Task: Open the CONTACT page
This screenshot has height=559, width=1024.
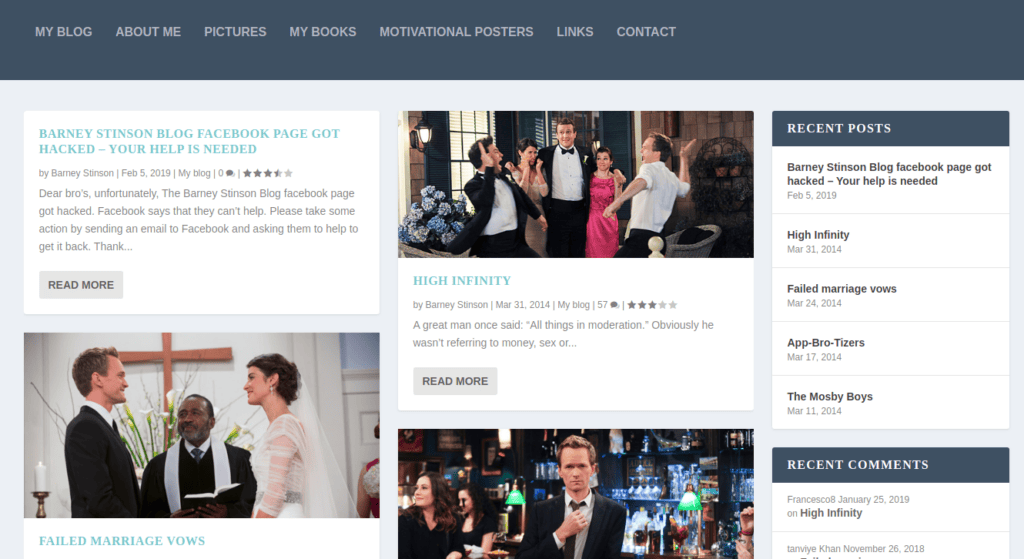Action: (646, 32)
